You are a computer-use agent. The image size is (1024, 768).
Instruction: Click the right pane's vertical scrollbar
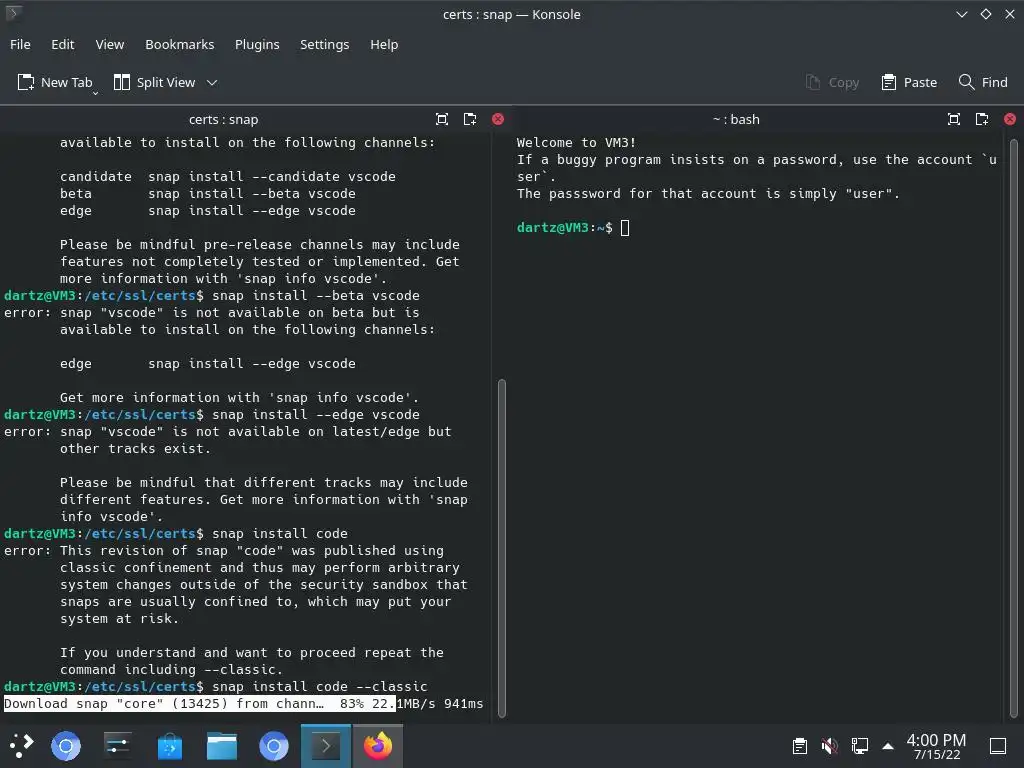click(1014, 428)
